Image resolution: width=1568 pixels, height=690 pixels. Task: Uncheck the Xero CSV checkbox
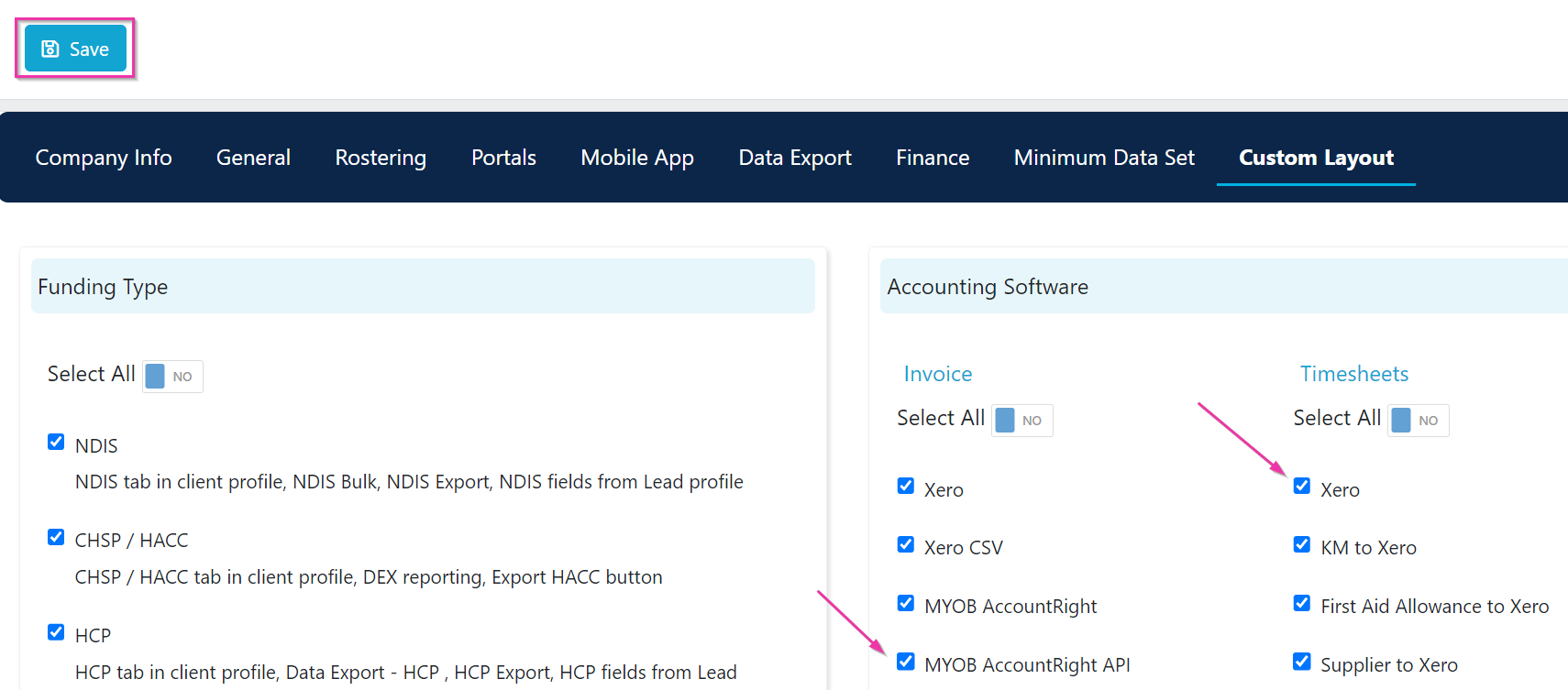(906, 544)
